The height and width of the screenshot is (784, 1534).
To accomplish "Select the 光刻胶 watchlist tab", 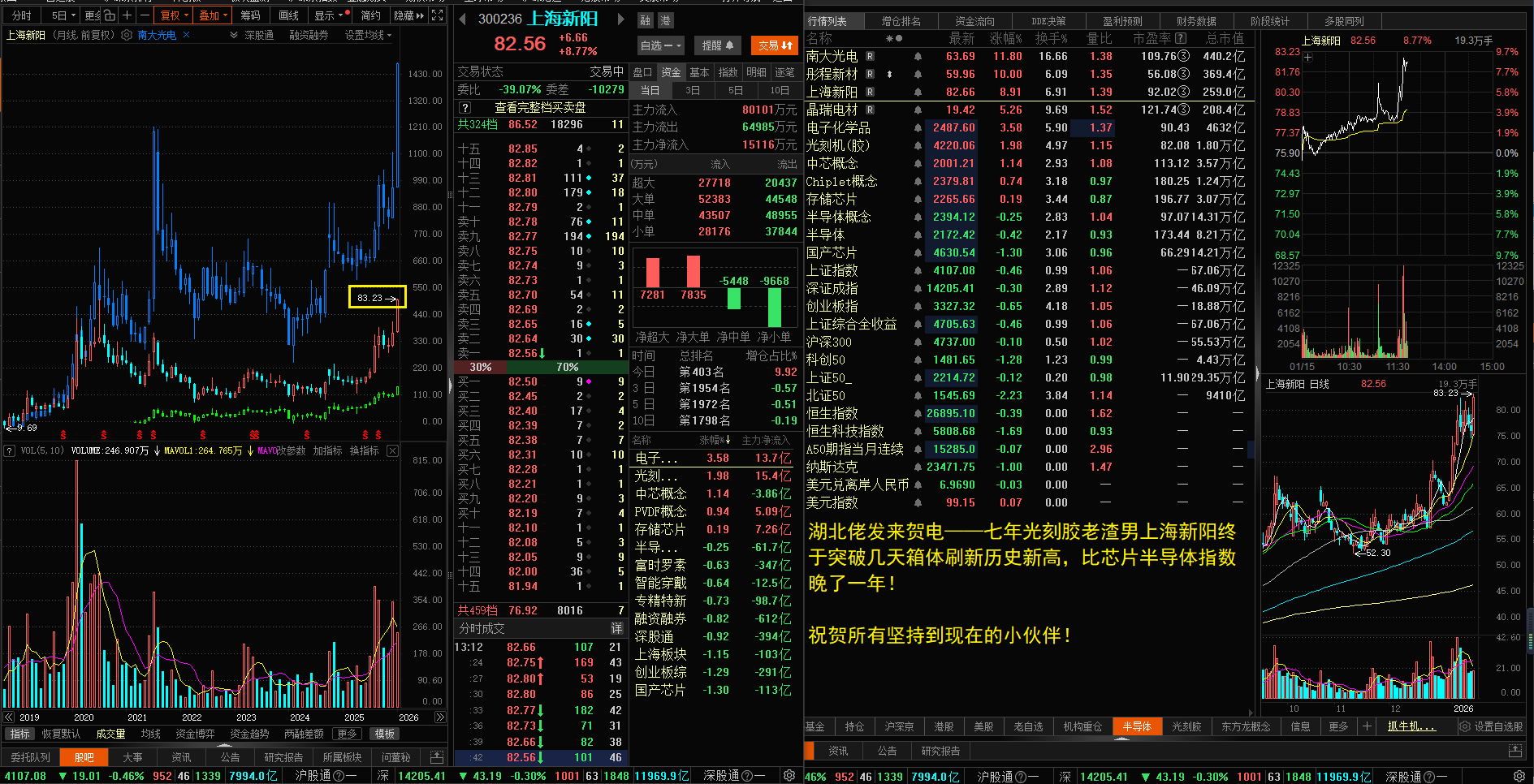I will (x=1186, y=726).
